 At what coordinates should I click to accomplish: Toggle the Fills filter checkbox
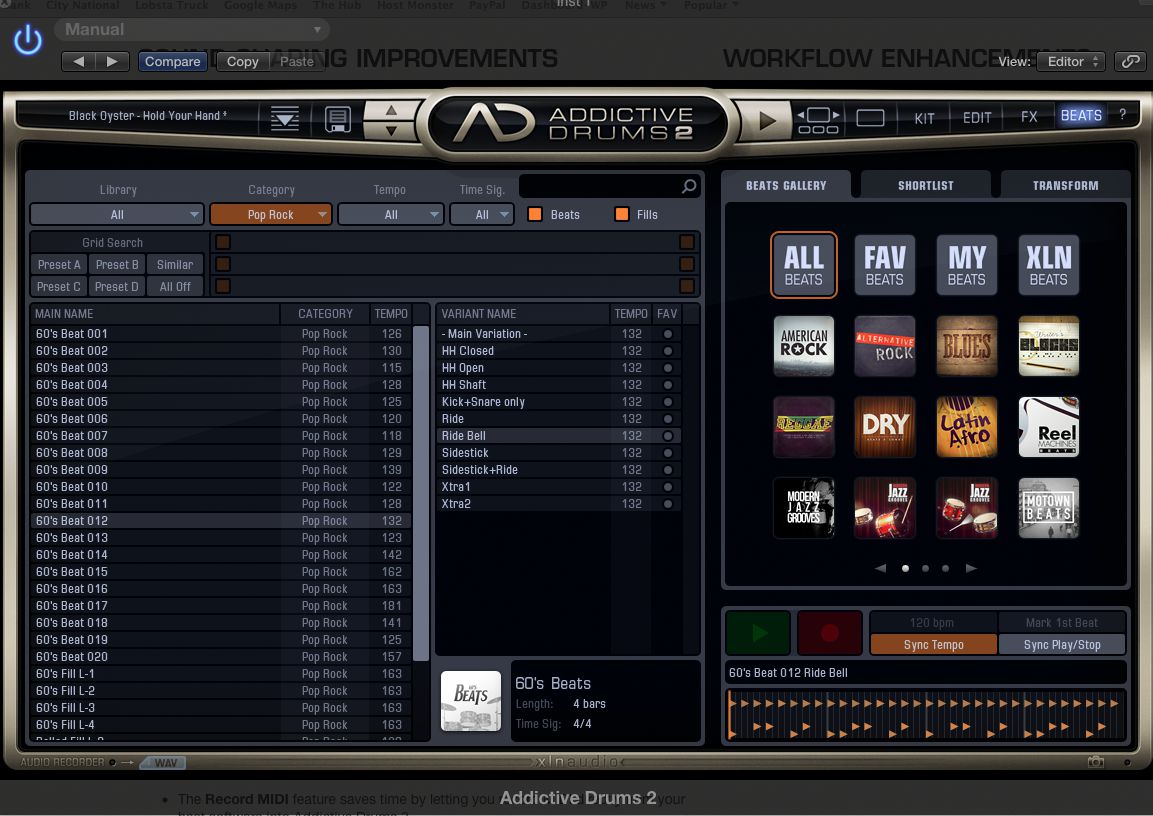[x=622, y=214]
